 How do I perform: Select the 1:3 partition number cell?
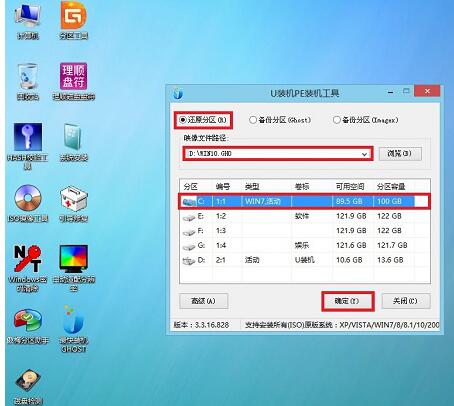(x=221, y=231)
